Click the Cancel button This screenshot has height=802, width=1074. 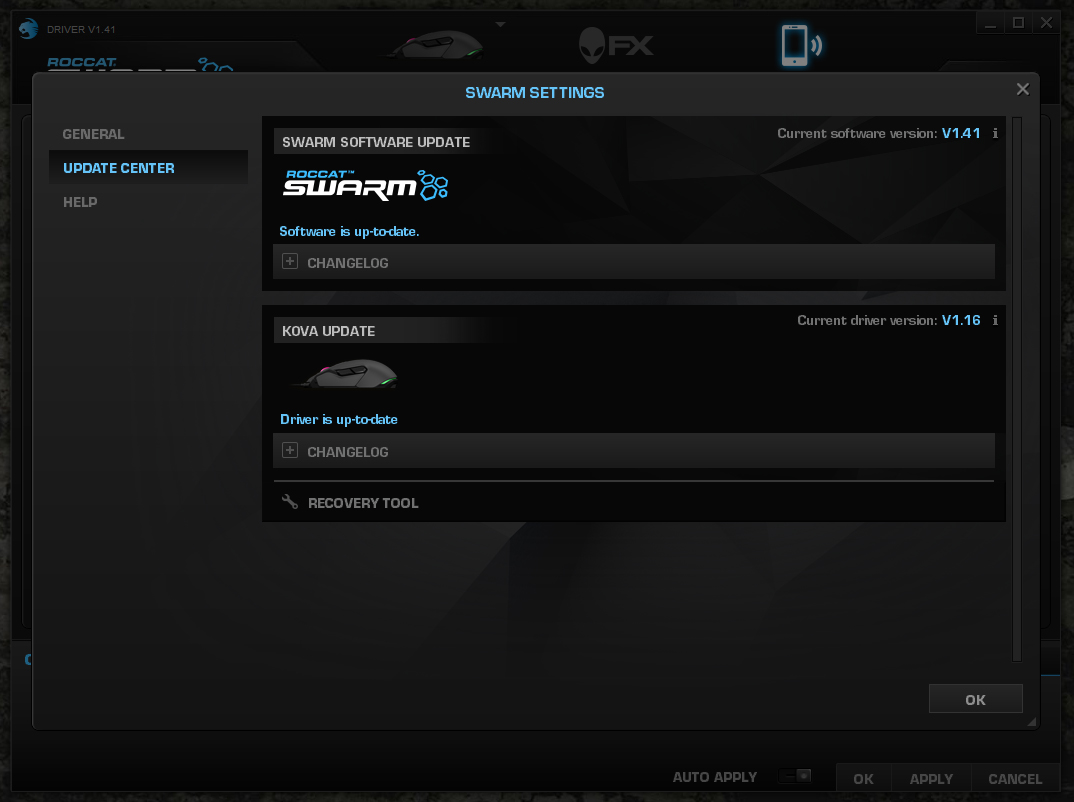1015,779
